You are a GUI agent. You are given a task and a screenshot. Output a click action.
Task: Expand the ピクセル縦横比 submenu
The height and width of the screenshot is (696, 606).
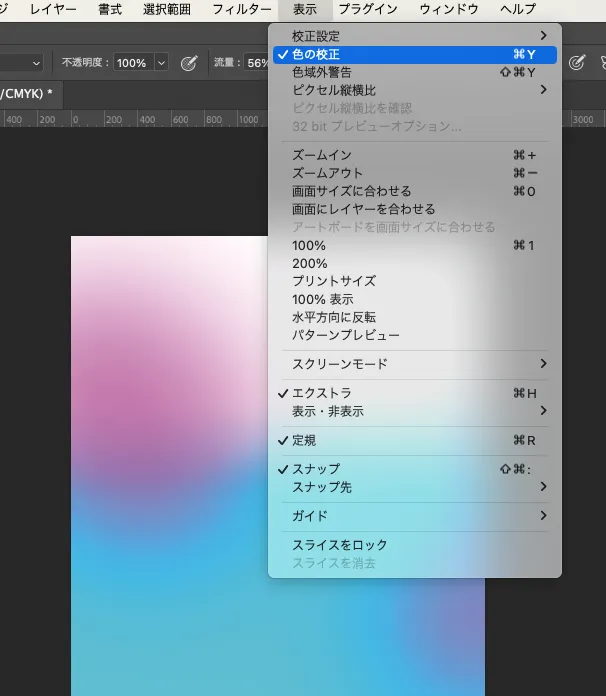[415, 90]
